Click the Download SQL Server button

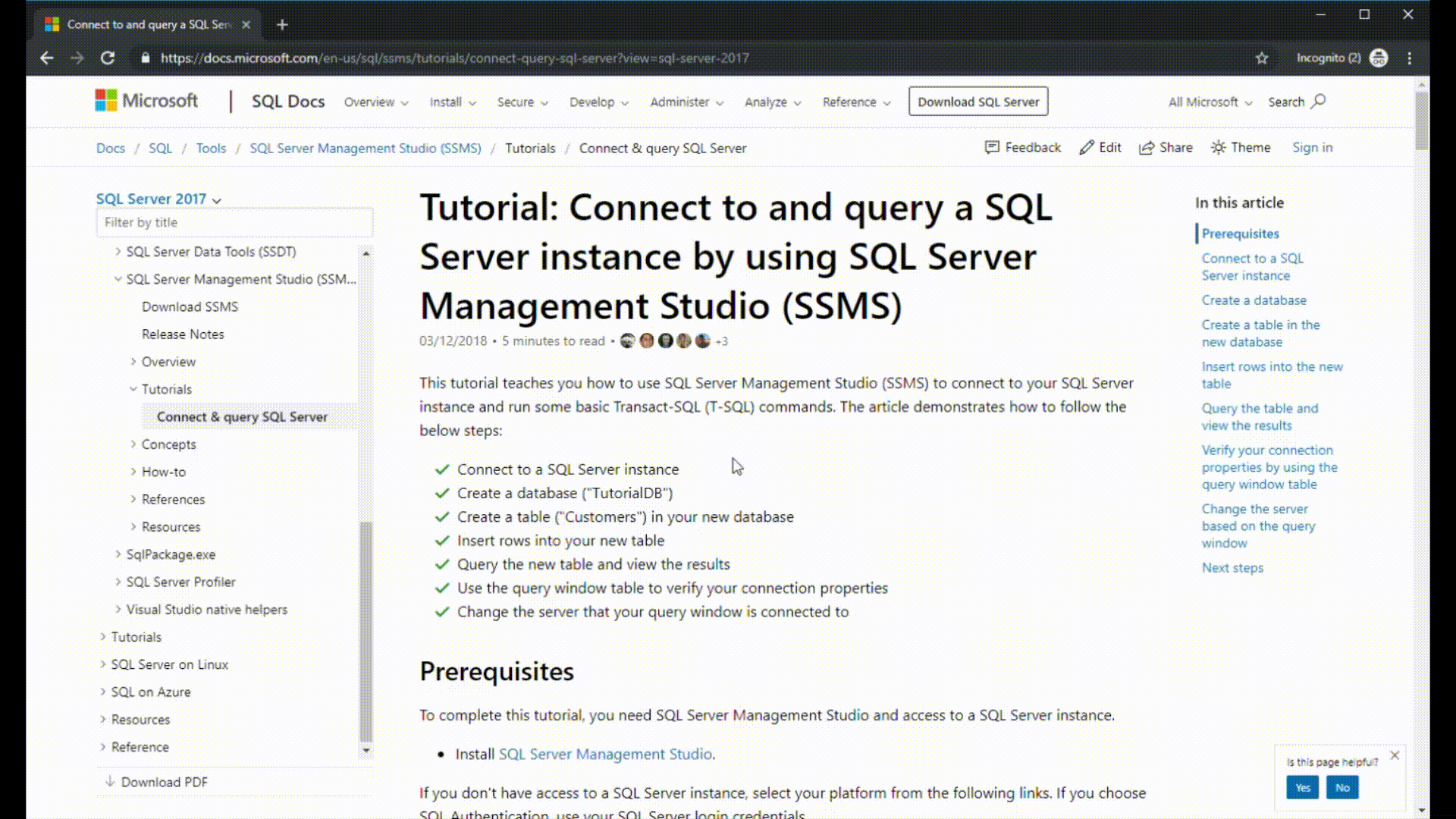coord(978,101)
